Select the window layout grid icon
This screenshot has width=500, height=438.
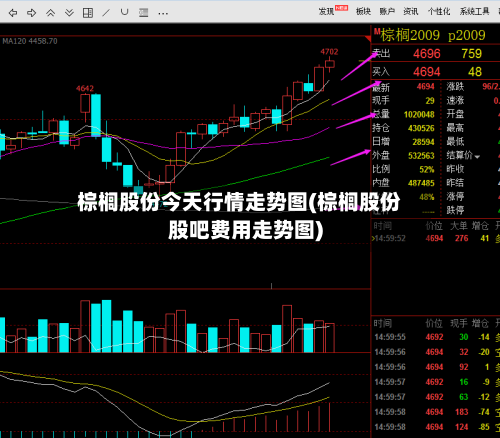(88, 13)
